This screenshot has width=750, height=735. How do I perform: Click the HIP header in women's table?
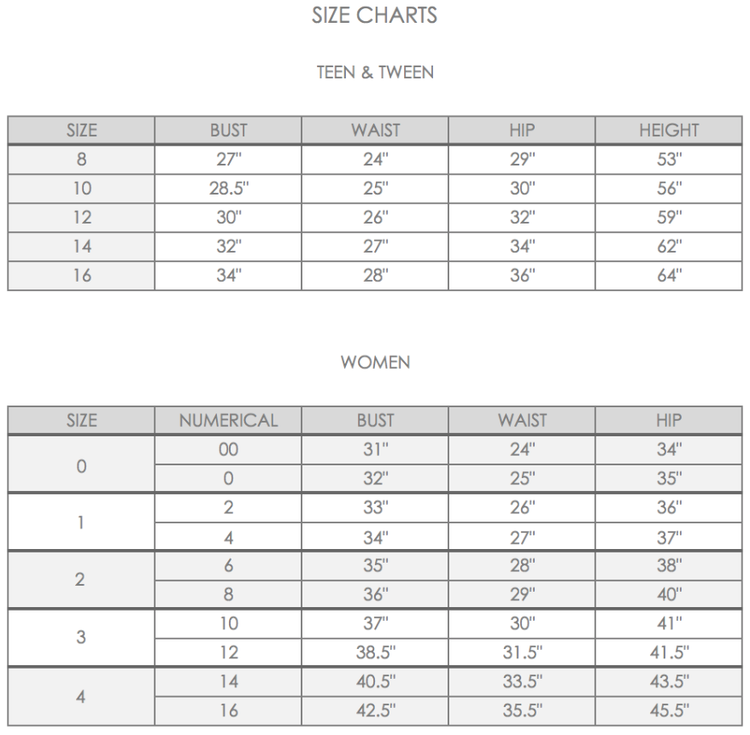pos(669,420)
